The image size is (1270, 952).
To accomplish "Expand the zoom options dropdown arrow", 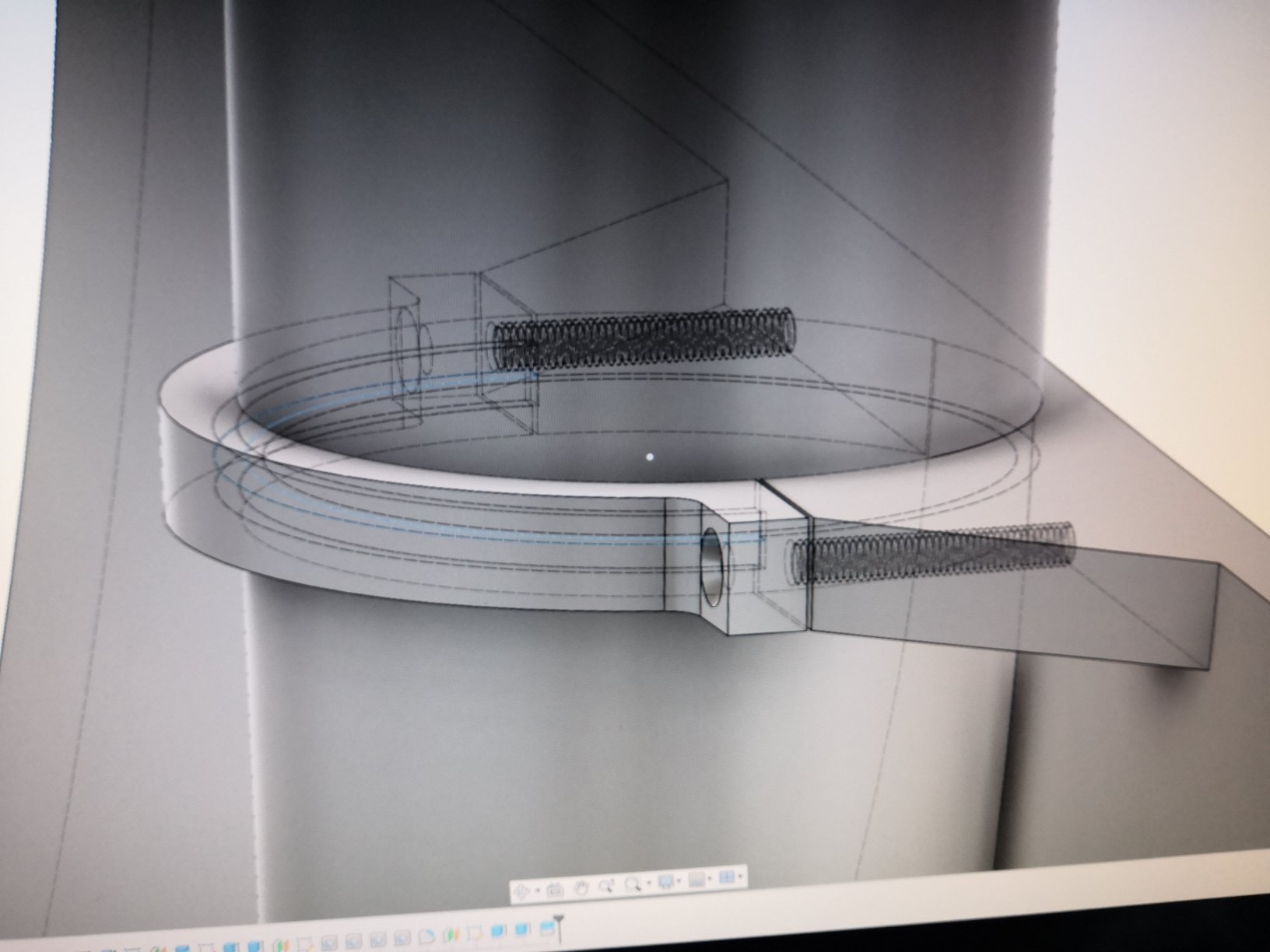I will click(x=649, y=883).
